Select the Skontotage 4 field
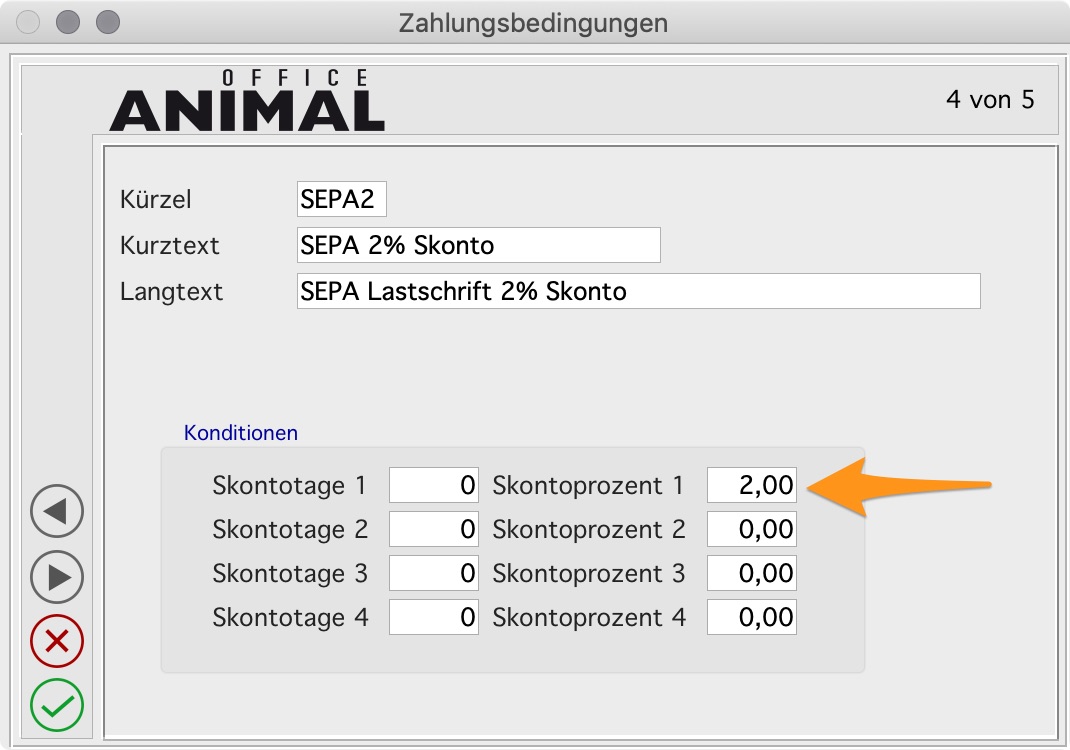The width and height of the screenshot is (1070, 750). 434,617
